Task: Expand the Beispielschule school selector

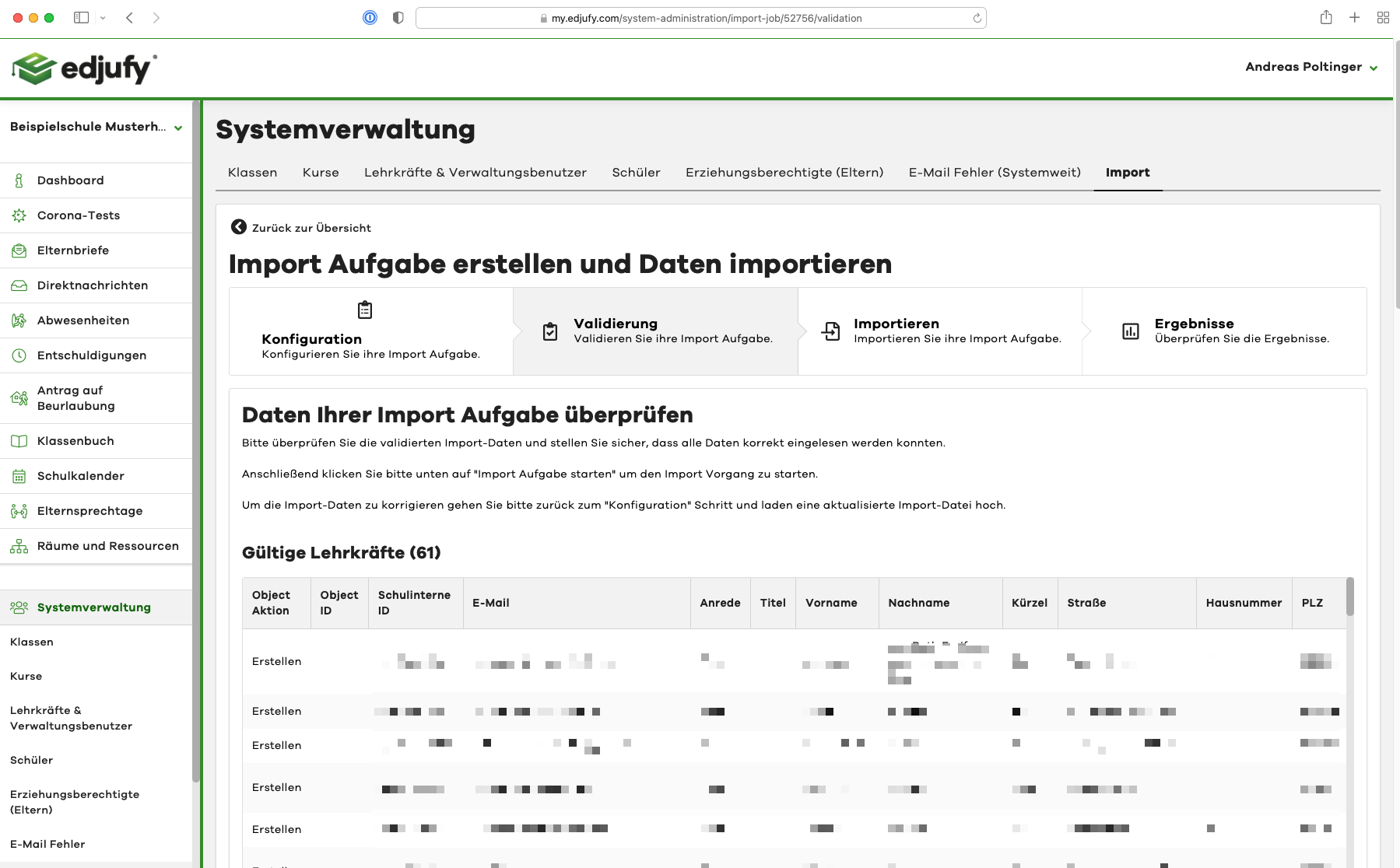Action: [x=178, y=128]
